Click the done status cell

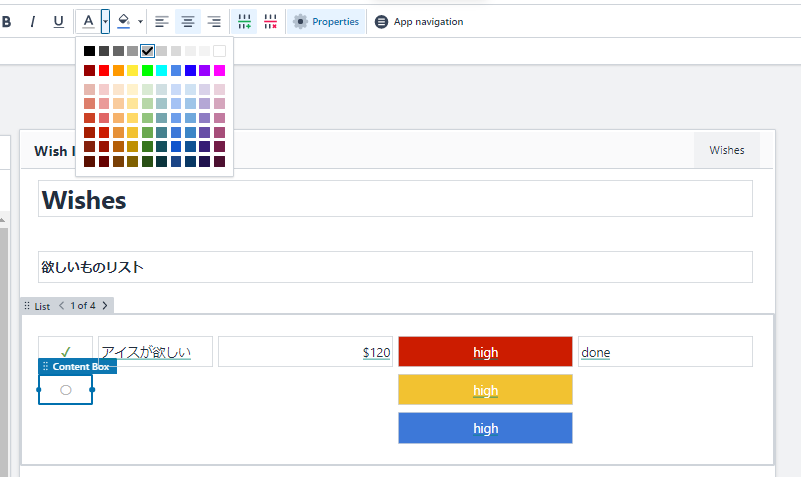tap(665, 351)
